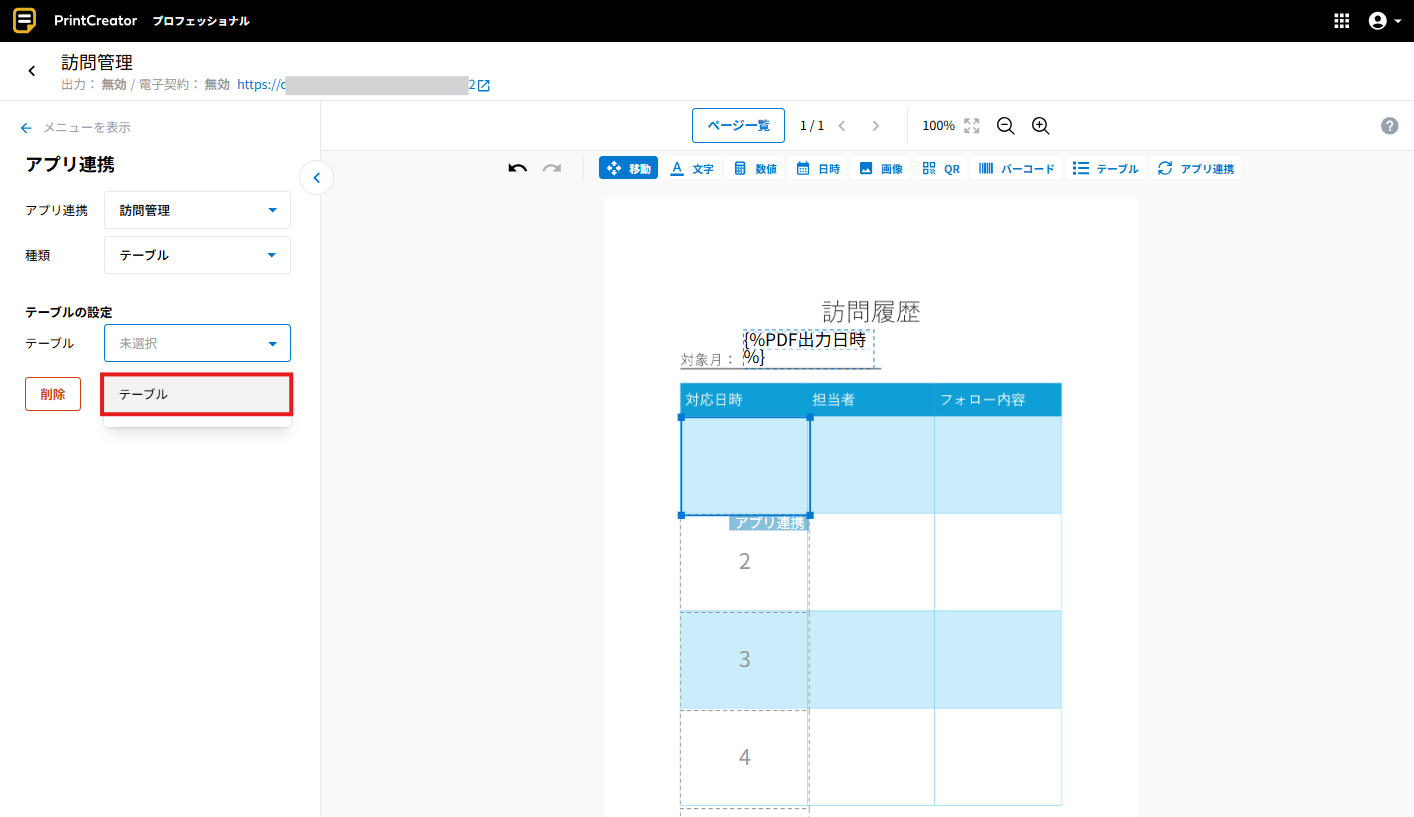Open the ページ一覧 page list
The width and height of the screenshot is (1414, 817).
point(738,126)
